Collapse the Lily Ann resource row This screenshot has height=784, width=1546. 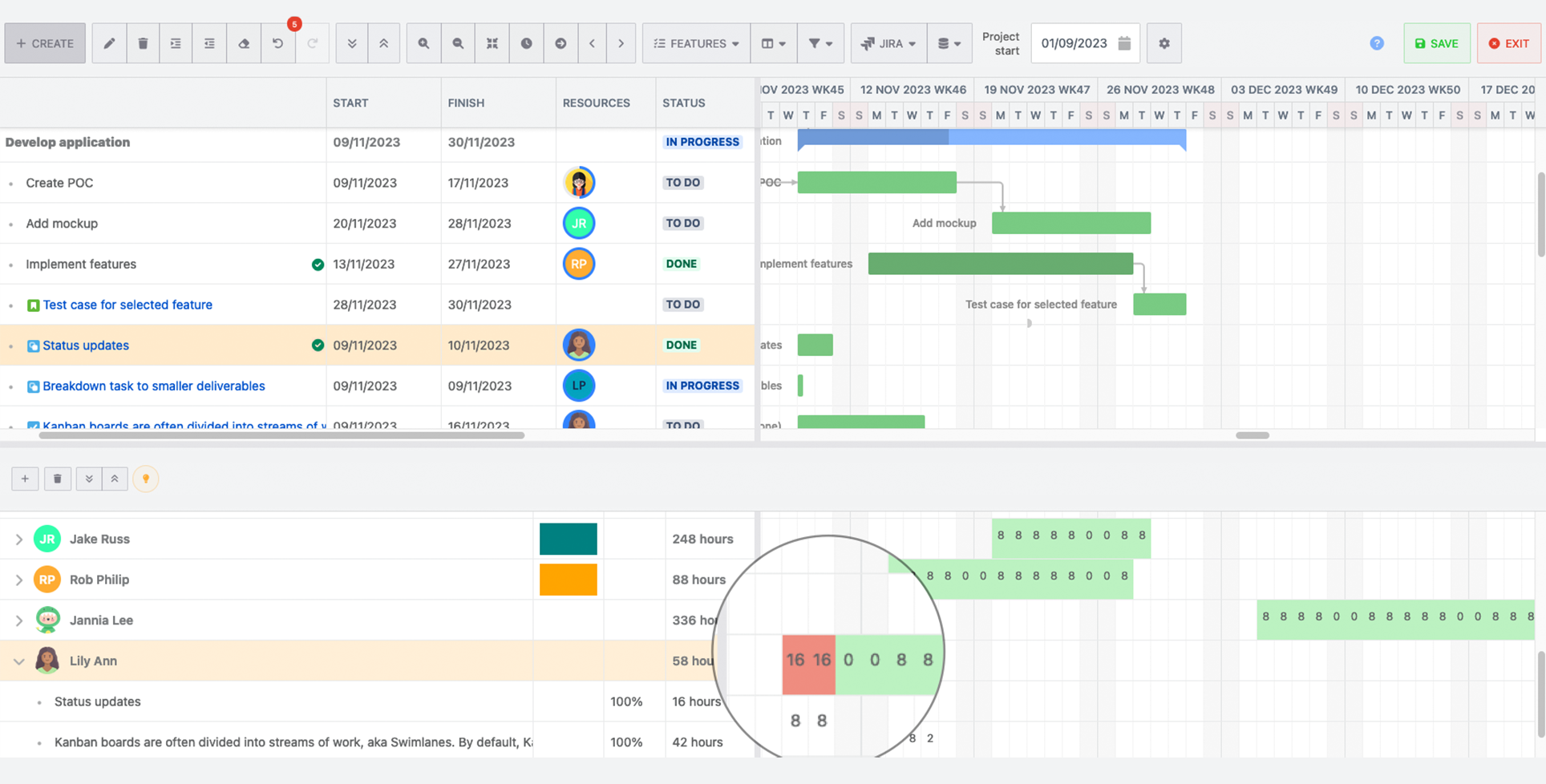point(18,661)
